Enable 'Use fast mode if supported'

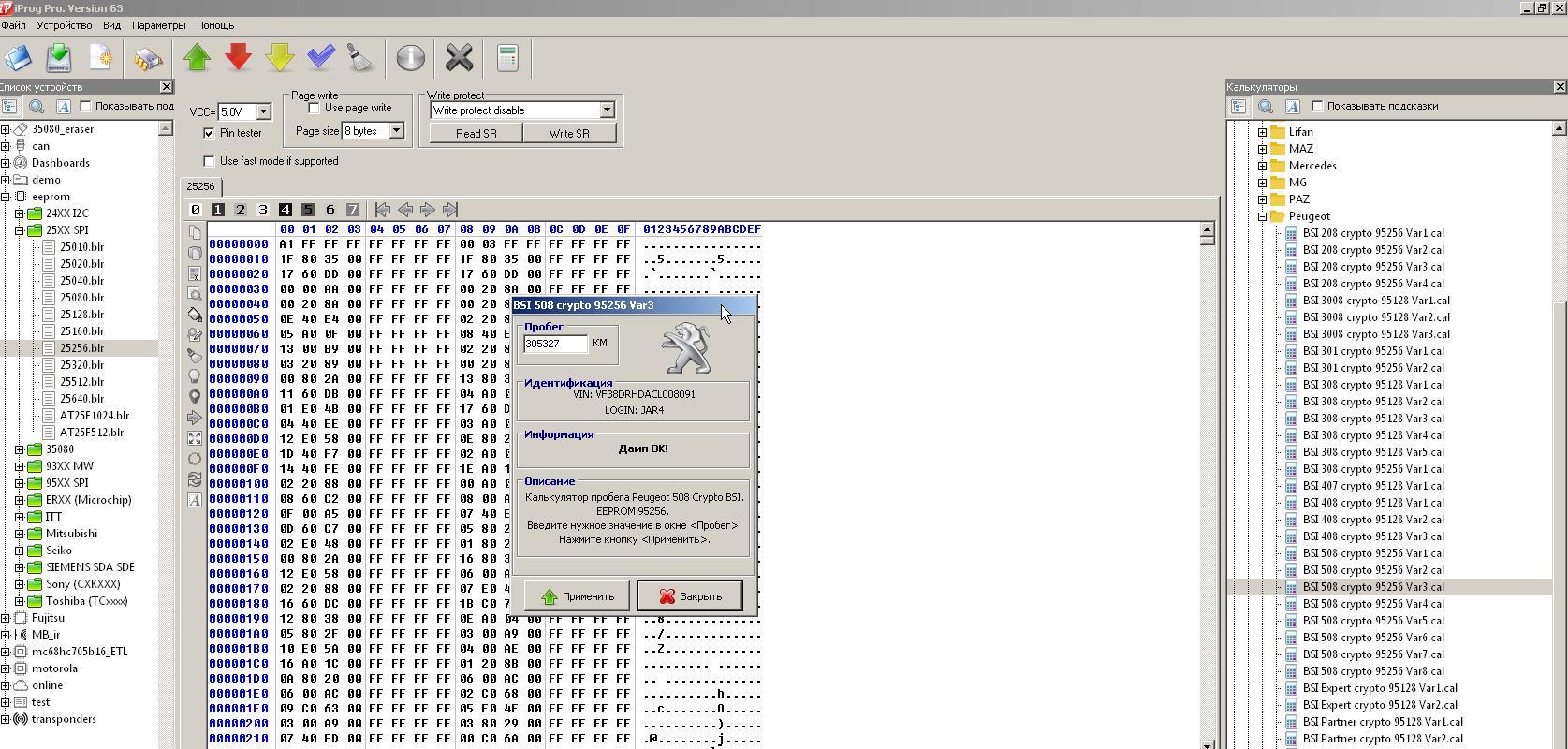point(209,161)
